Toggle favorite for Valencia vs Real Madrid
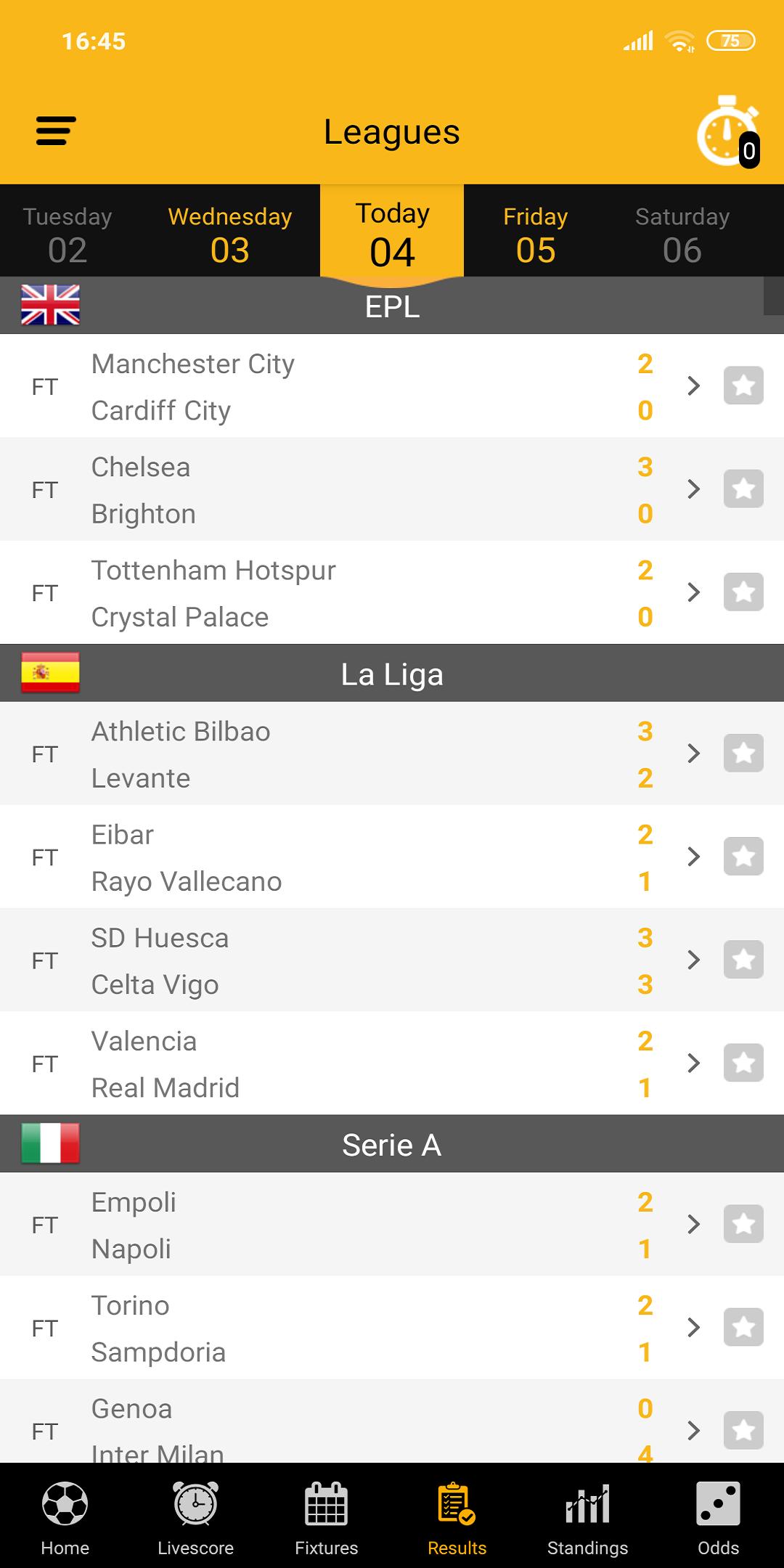 [x=743, y=1063]
